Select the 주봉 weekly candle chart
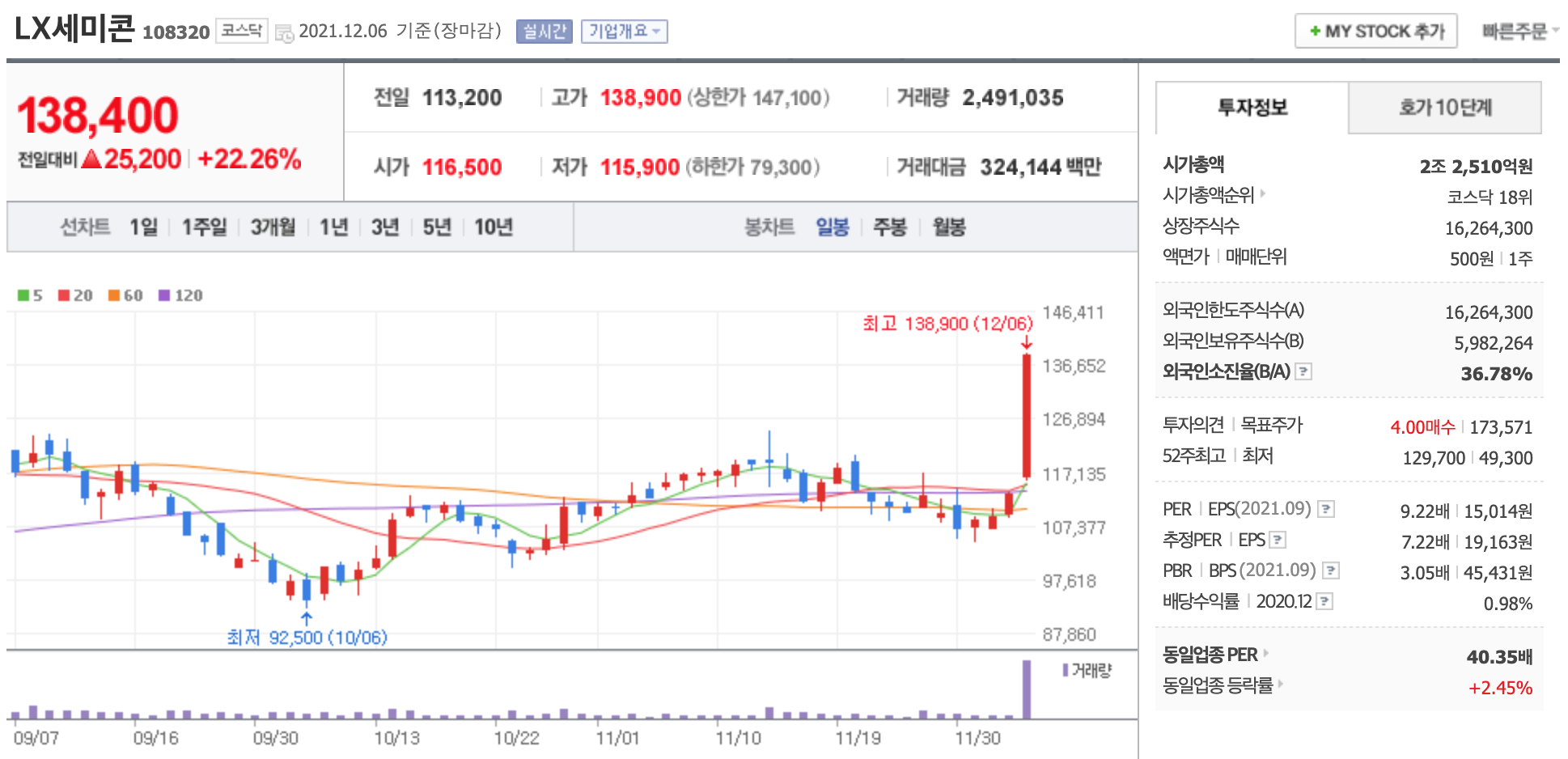The height and width of the screenshot is (759, 1568). (x=890, y=227)
